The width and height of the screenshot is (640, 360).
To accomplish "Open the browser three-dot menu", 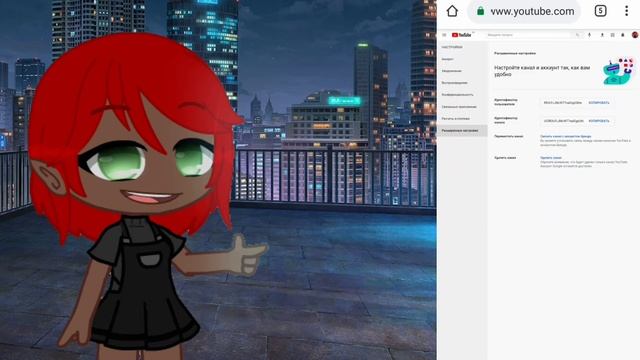I will (627, 11).
